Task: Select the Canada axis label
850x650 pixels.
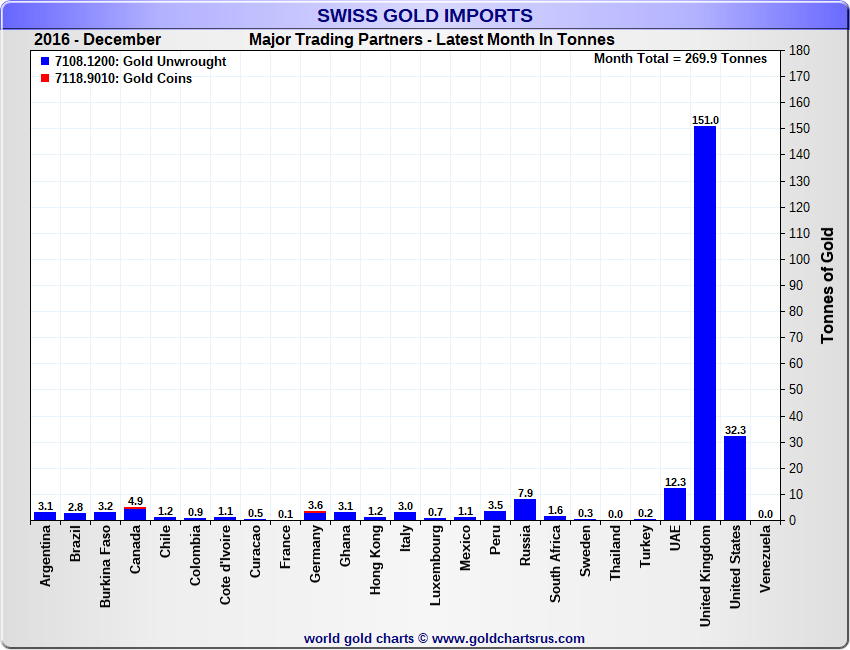Action: click(x=135, y=551)
